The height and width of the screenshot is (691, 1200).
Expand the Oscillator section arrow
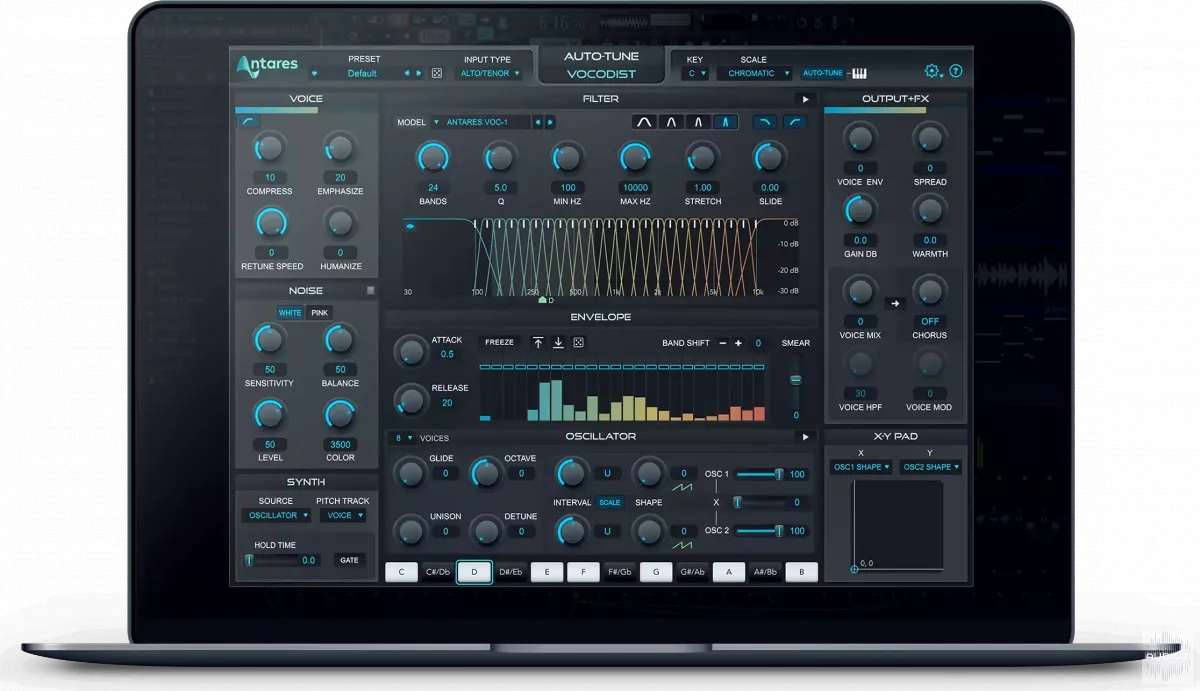pyautogui.click(x=805, y=437)
